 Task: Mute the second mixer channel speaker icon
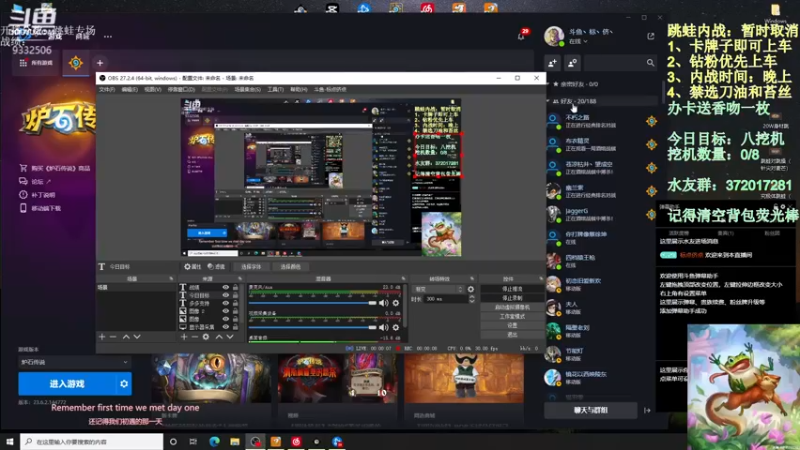383,328
